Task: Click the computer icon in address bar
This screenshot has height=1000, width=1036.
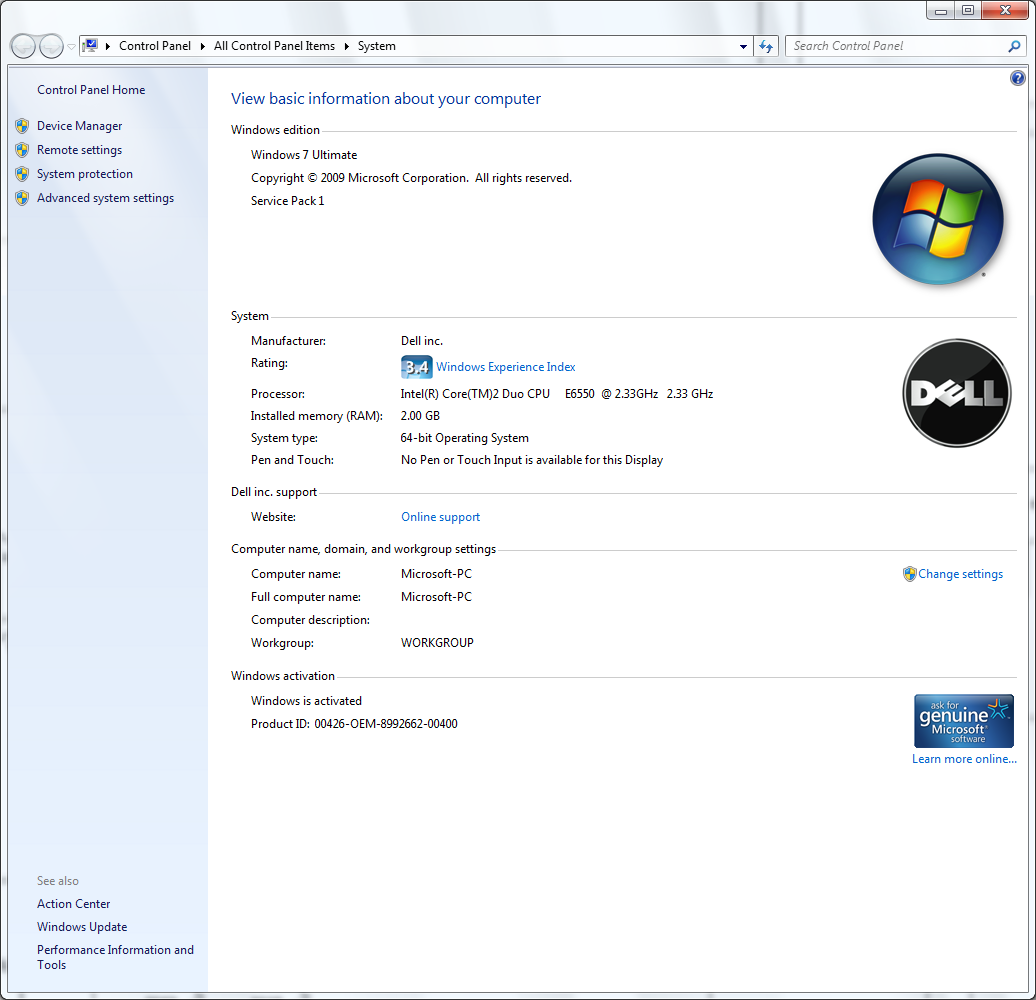Action: (90, 46)
